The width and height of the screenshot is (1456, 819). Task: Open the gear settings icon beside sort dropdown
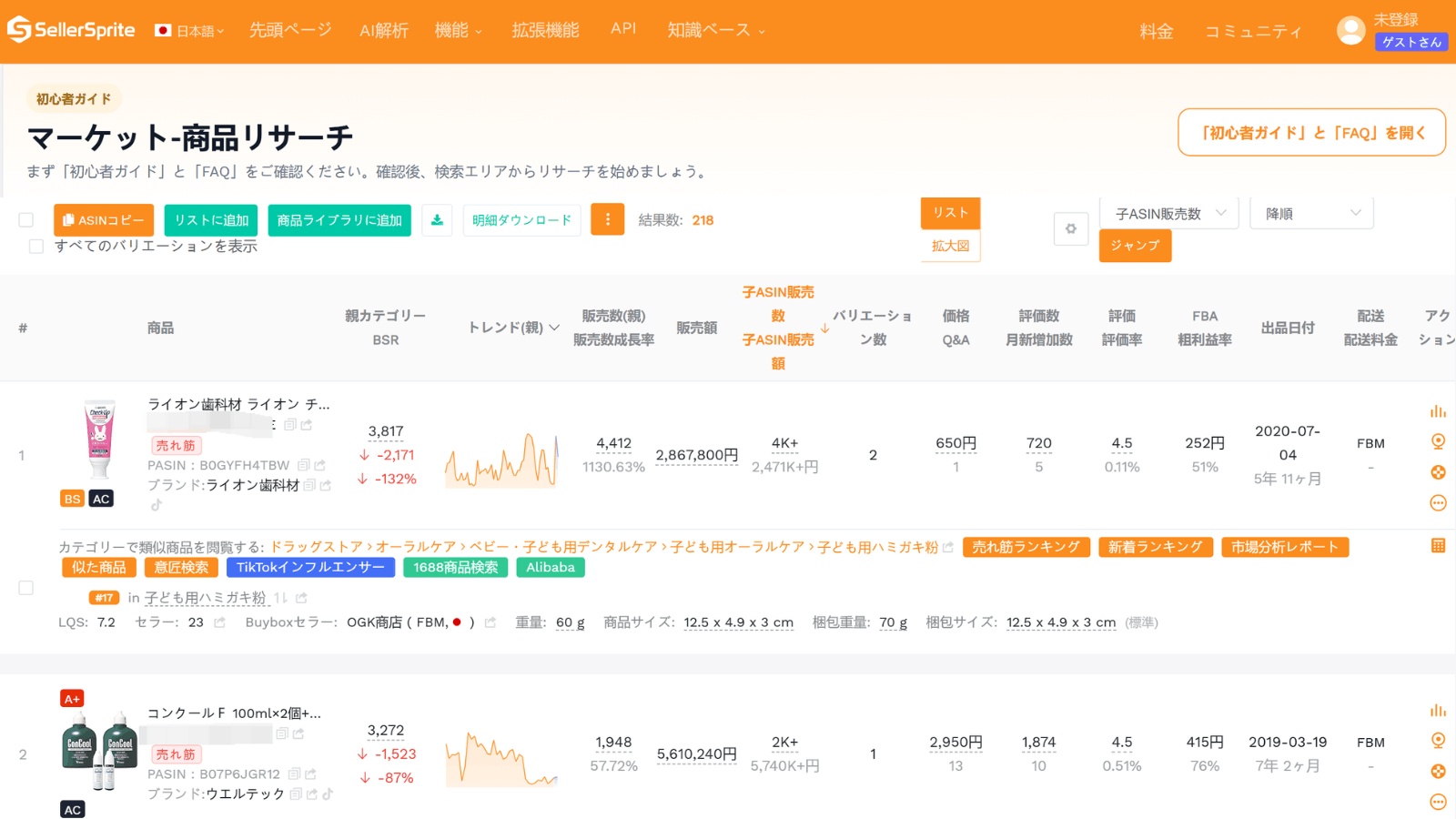click(x=1071, y=228)
